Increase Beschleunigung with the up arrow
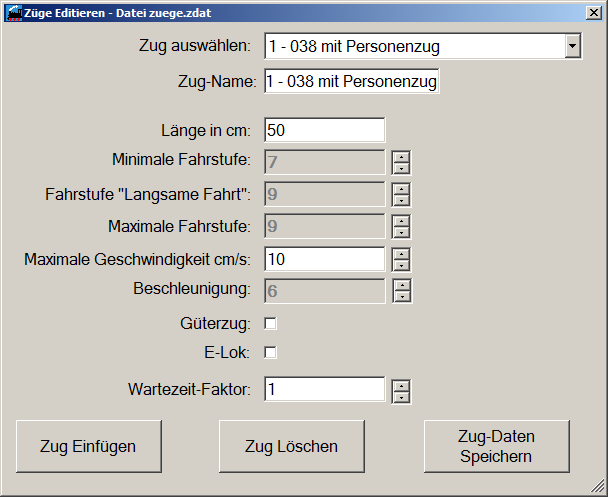The height and width of the screenshot is (497, 608). (x=402, y=285)
